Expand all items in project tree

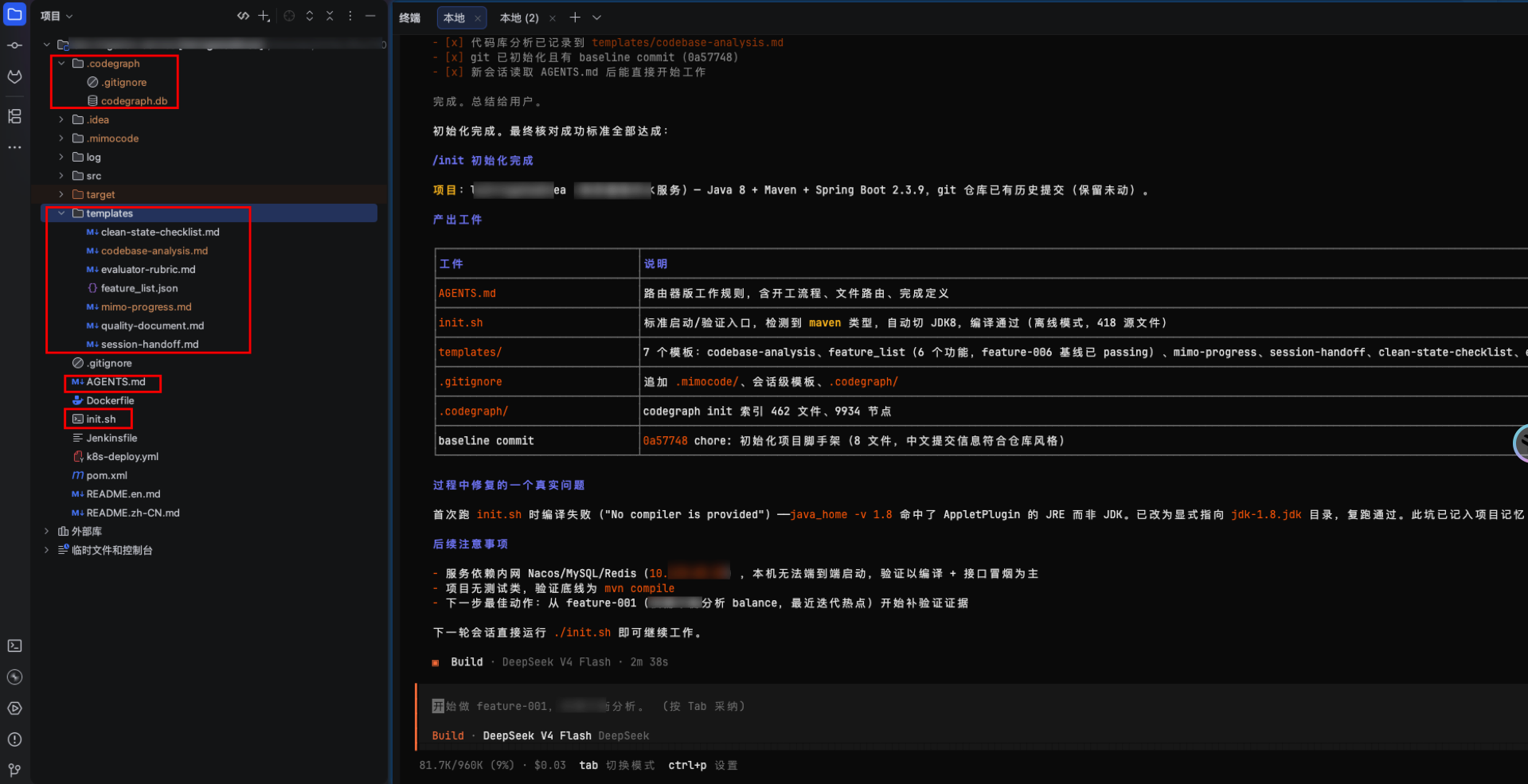click(310, 16)
